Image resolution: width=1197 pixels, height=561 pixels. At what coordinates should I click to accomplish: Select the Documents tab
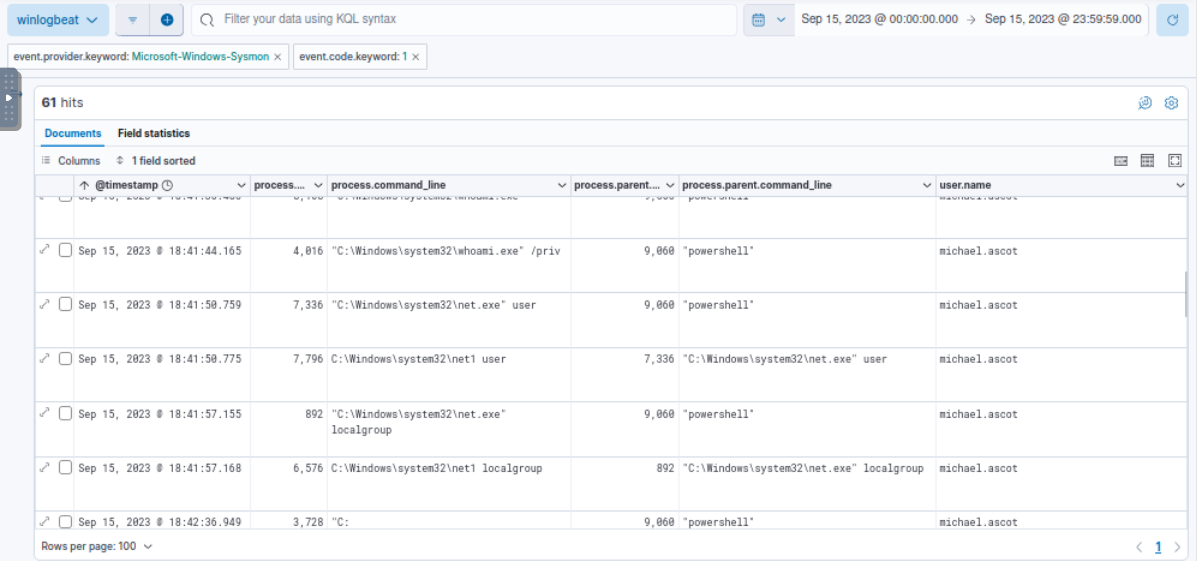tap(73, 133)
